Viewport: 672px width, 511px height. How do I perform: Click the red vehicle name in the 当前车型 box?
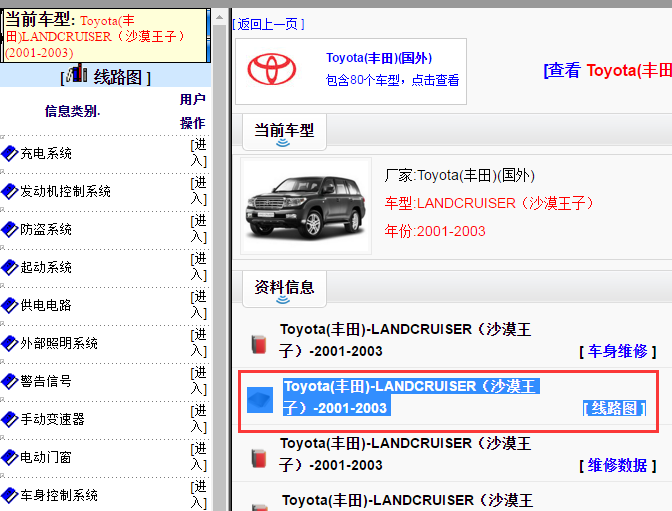pyautogui.click(x=95, y=37)
